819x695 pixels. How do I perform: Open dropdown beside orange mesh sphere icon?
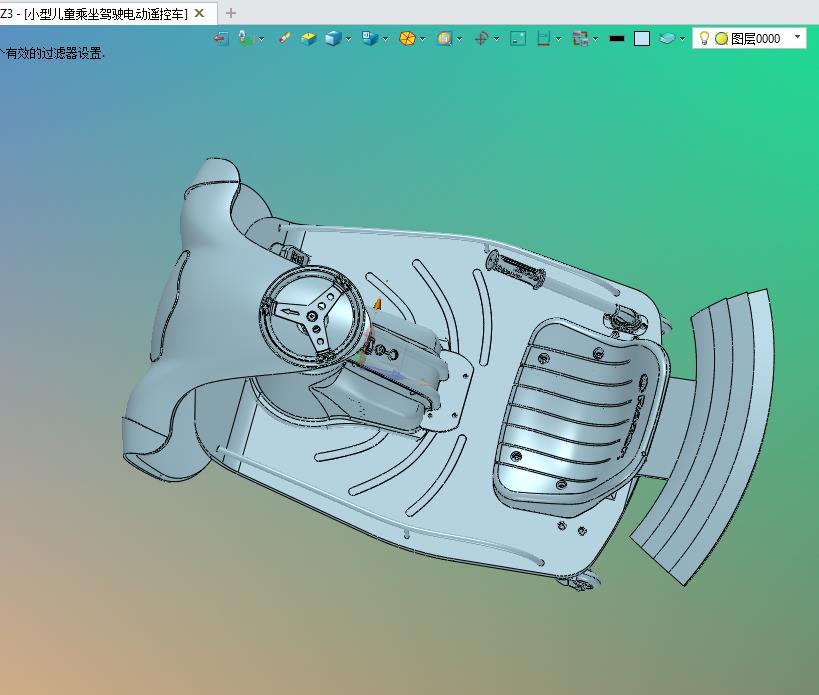click(422, 39)
